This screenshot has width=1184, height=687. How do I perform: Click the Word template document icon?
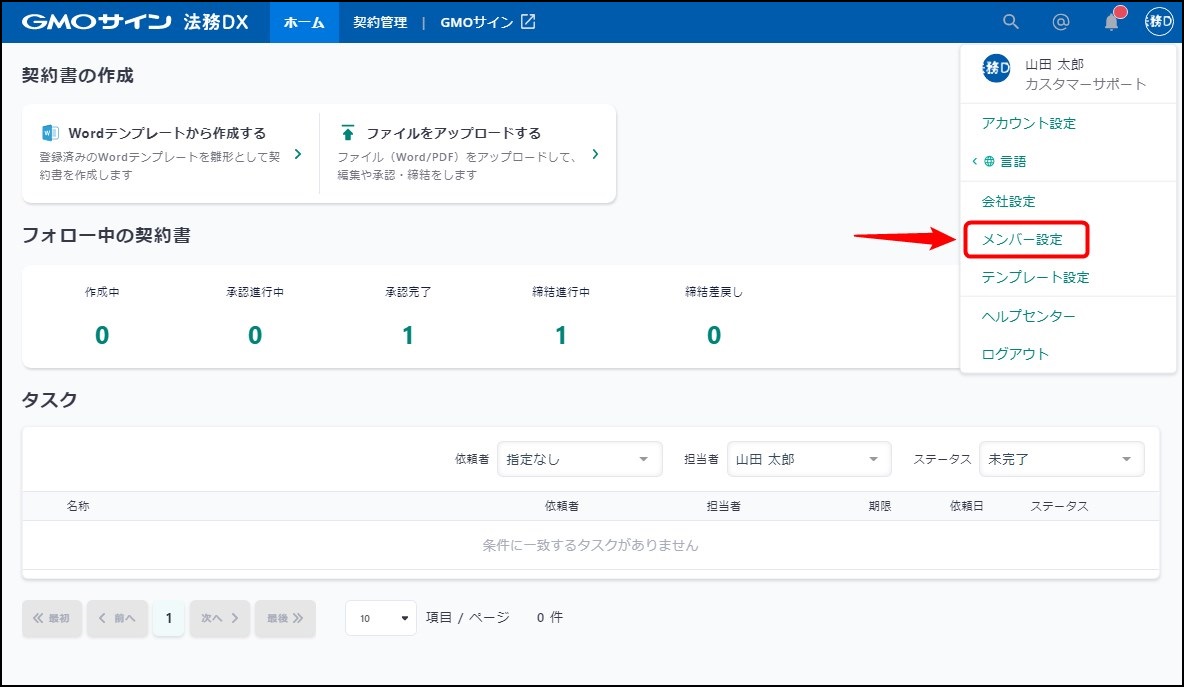[x=50, y=133]
